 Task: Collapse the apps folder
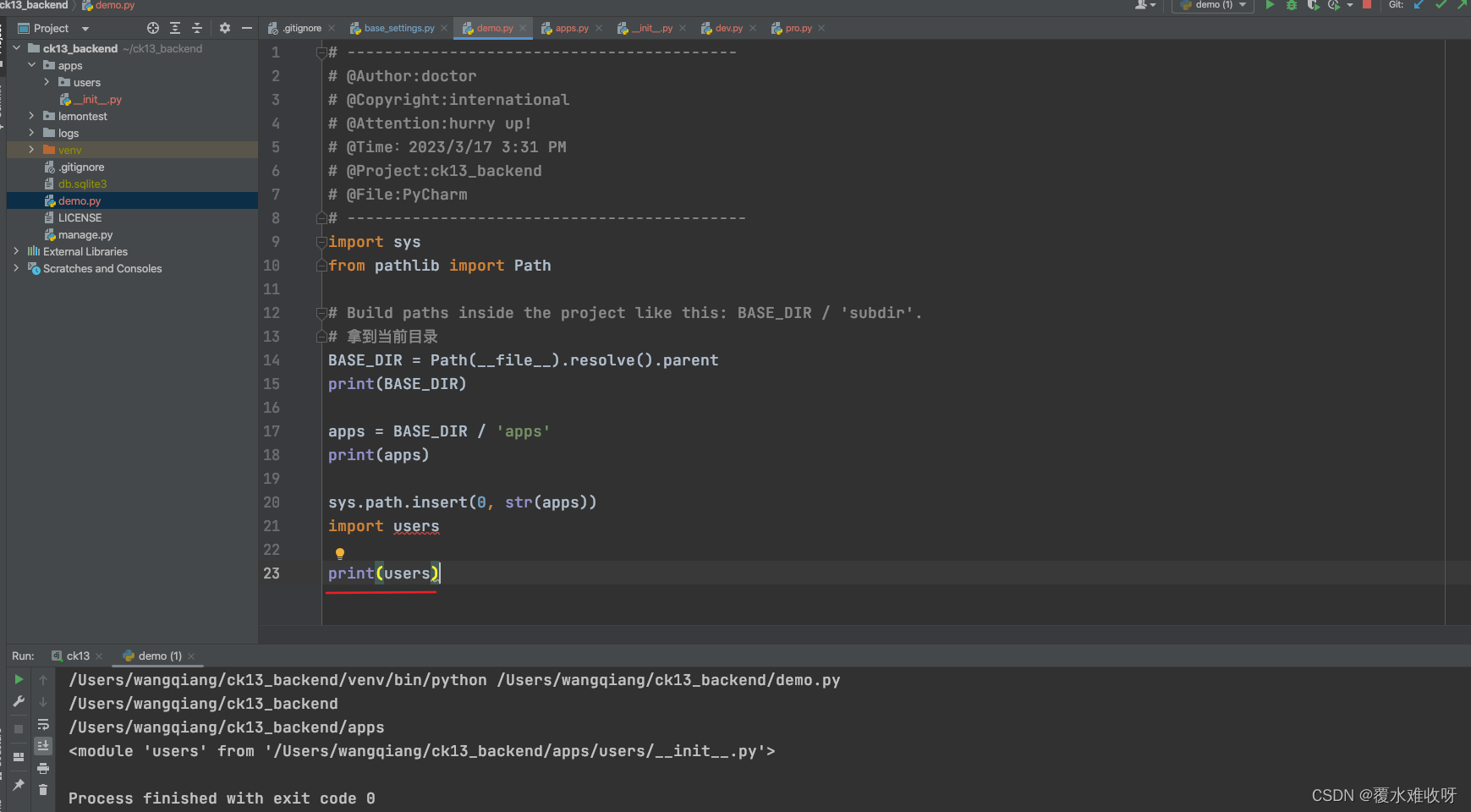[32, 65]
